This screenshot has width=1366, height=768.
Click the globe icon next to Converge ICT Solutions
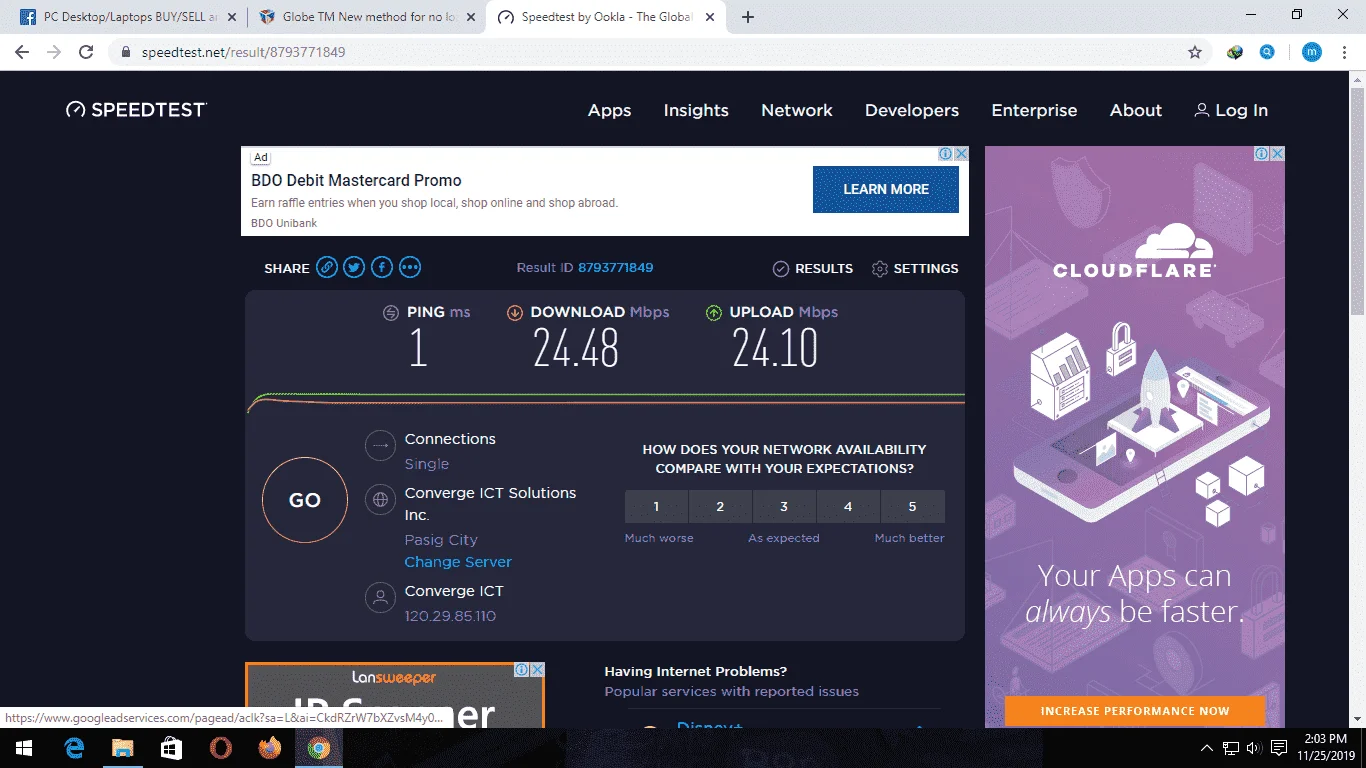380,499
